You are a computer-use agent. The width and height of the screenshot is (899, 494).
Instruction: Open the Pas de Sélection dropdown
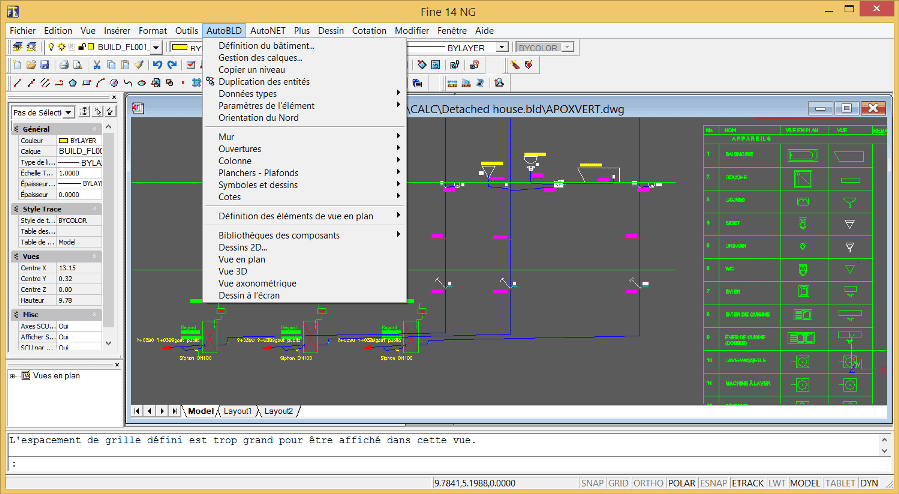click(x=68, y=112)
